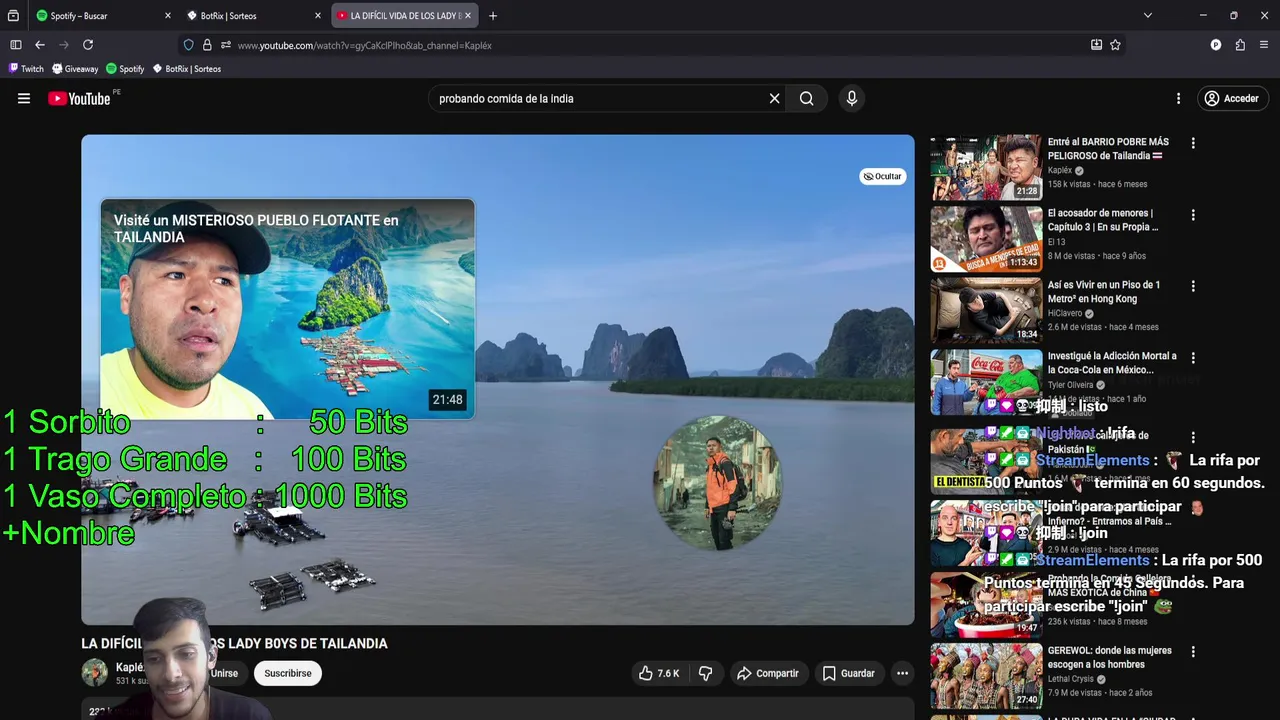Click the video title LADY BOYS DE TAILANDIA
Screen dimensions: 1280x720
click(x=234, y=644)
